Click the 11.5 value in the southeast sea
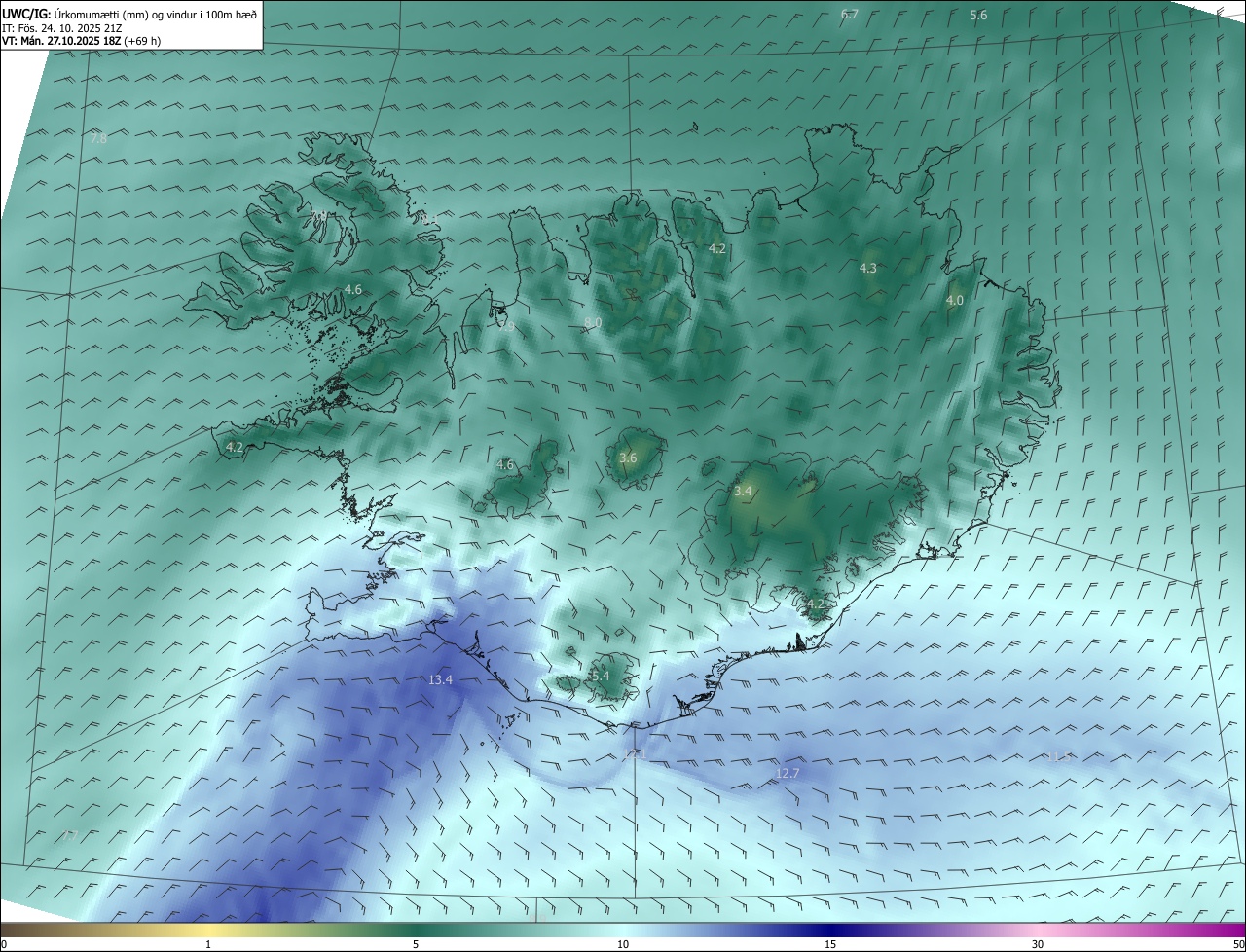 pos(1058,755)
